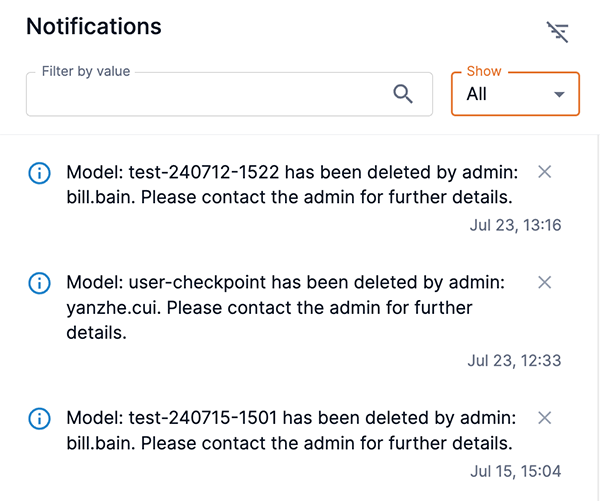Click the Show label on the dropdown

(x=484, y=72)
